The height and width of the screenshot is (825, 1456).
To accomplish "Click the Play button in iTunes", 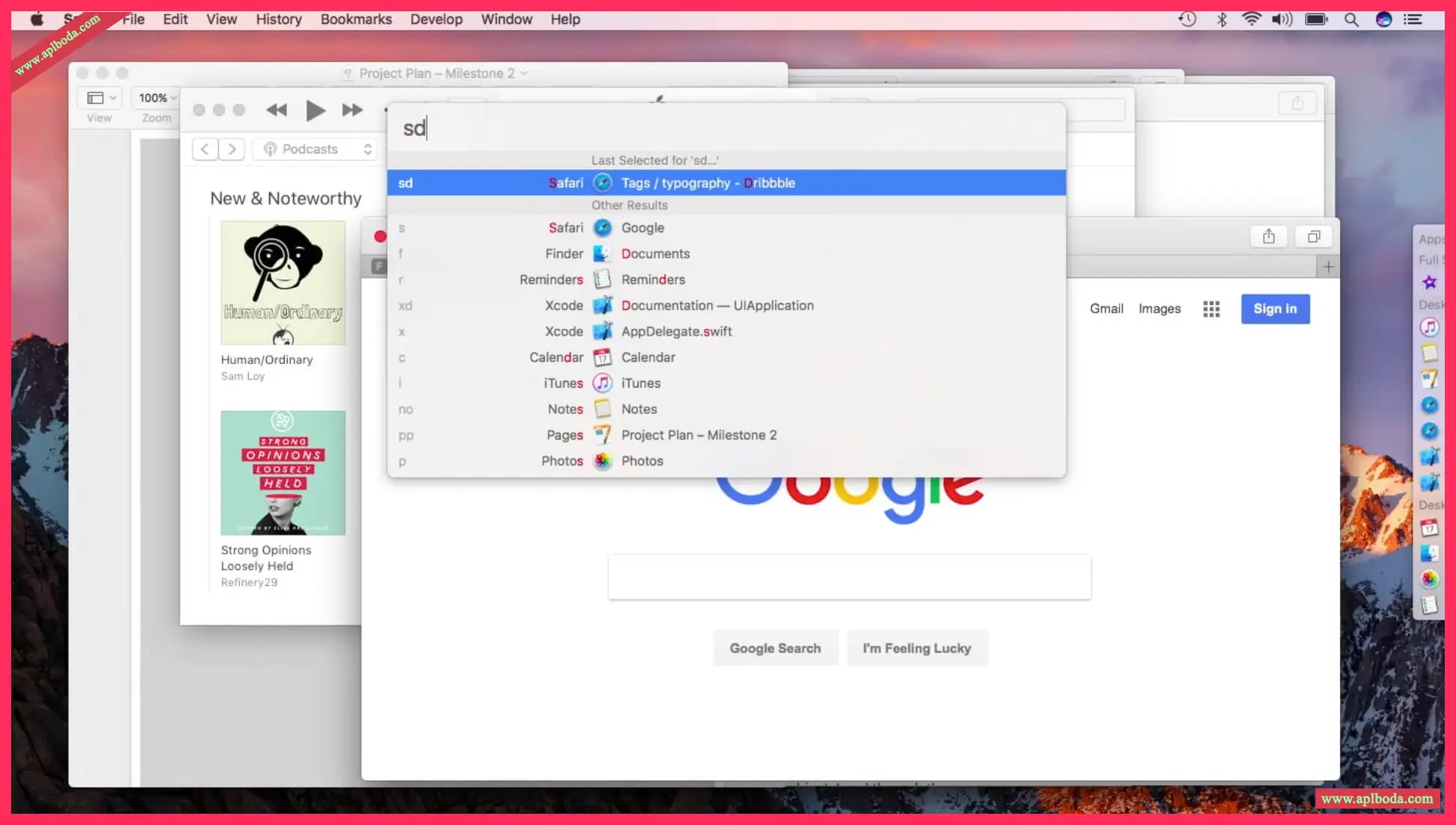I will click(x=315, y=111).
